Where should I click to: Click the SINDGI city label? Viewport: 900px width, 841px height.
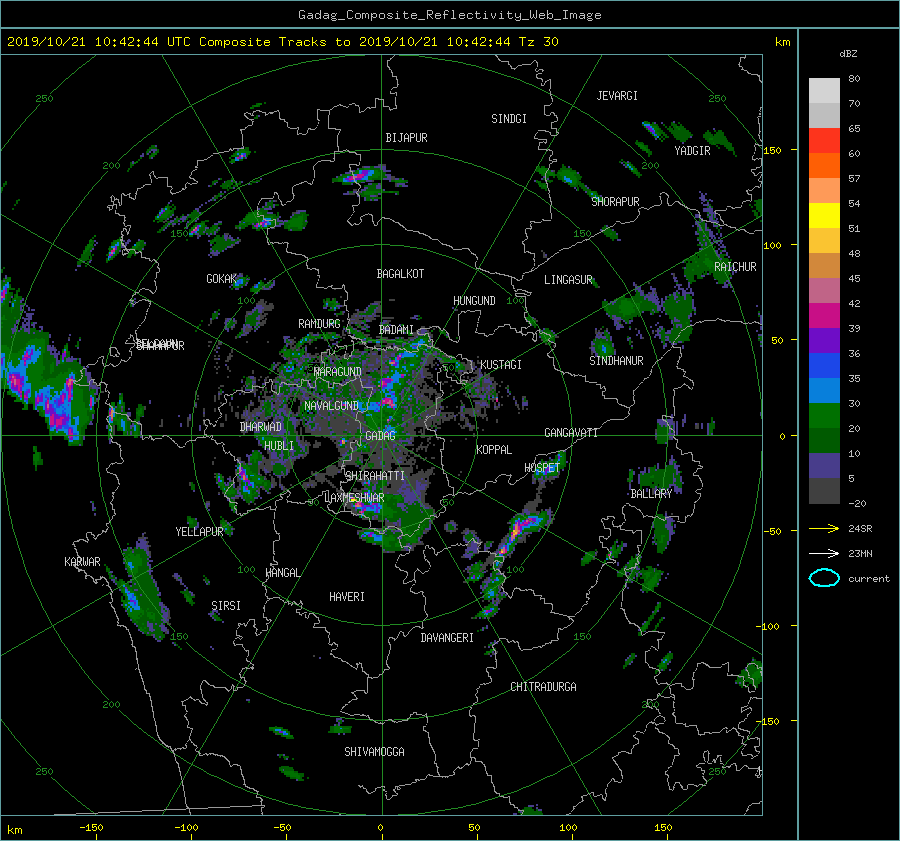point(509,119)
